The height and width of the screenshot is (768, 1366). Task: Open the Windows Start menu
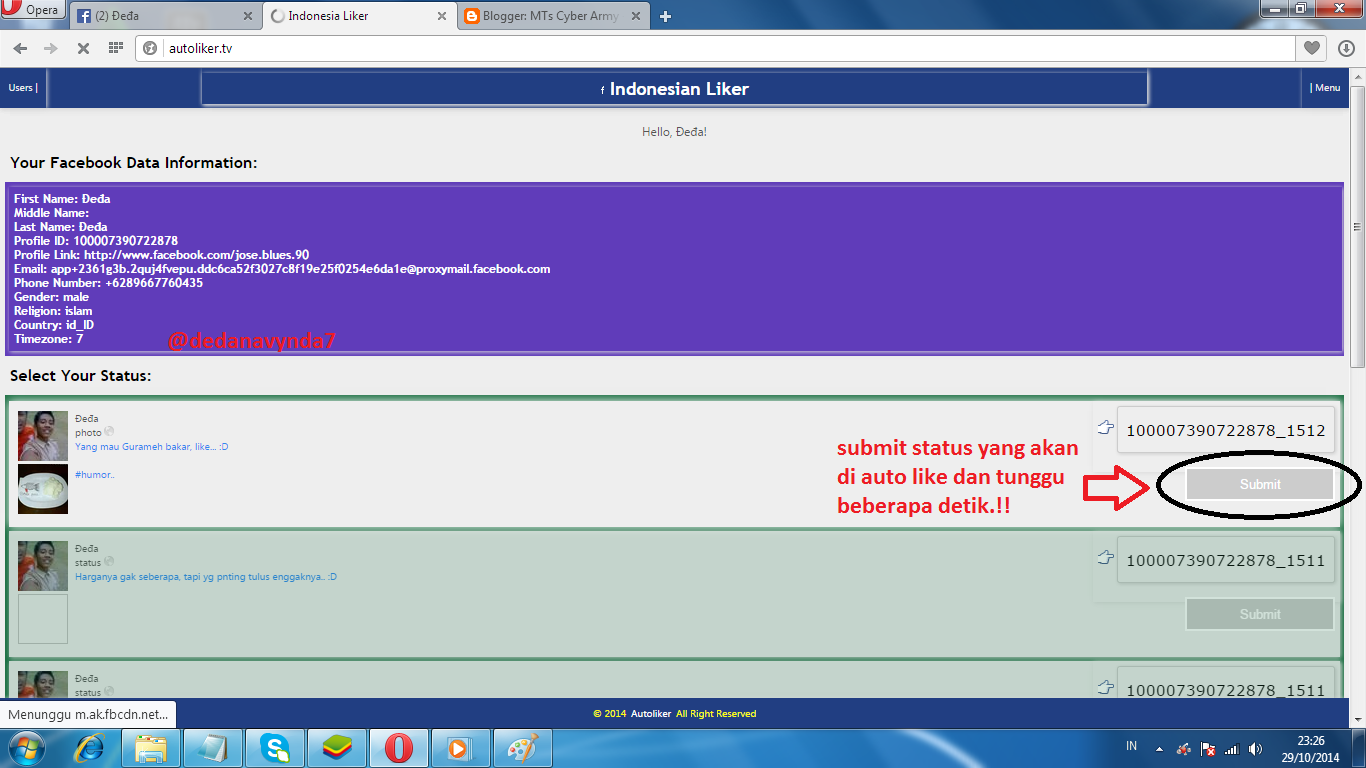[26, 748]
